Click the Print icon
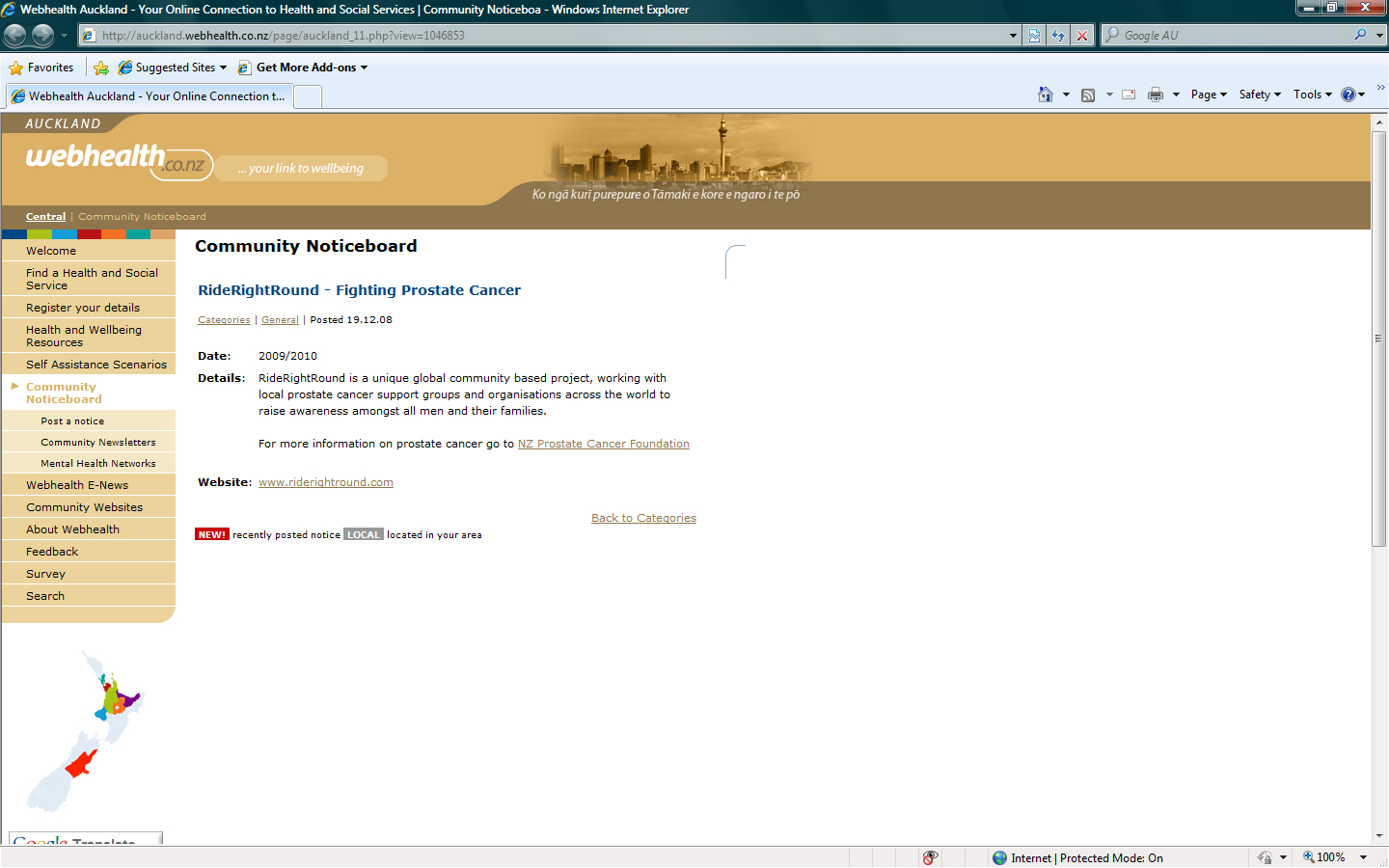1389x868 pixels. click(1156, 95)
